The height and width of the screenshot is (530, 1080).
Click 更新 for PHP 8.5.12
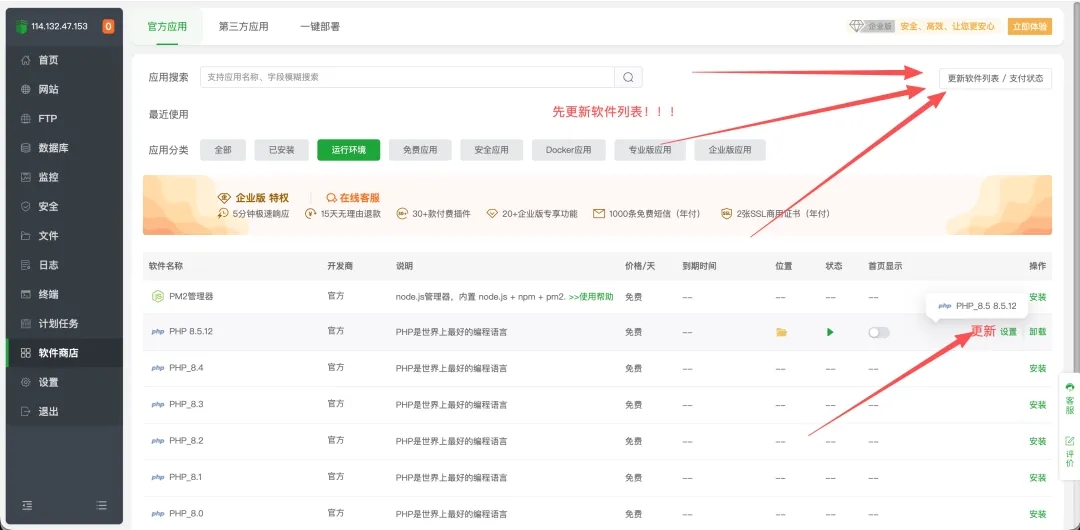click(983, 332)
